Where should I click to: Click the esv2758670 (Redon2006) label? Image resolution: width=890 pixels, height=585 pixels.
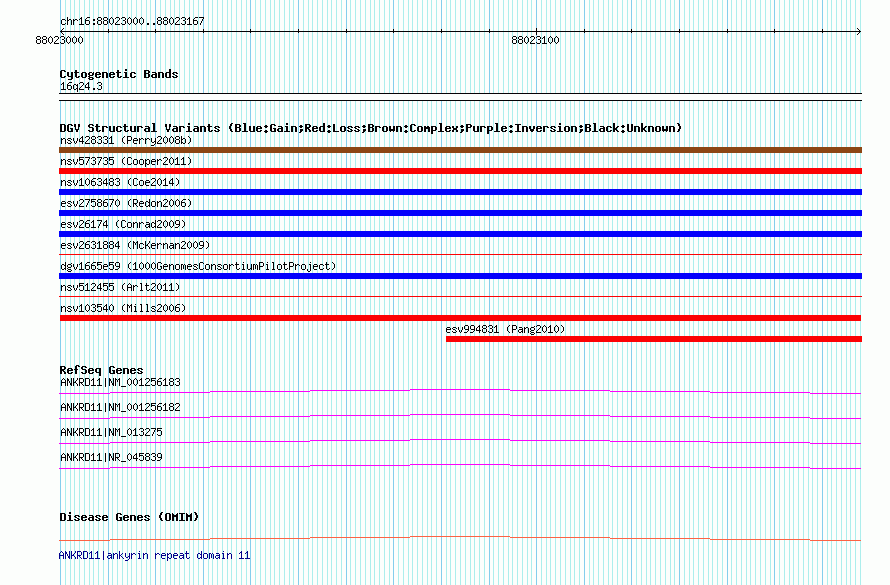click(126, 203)
